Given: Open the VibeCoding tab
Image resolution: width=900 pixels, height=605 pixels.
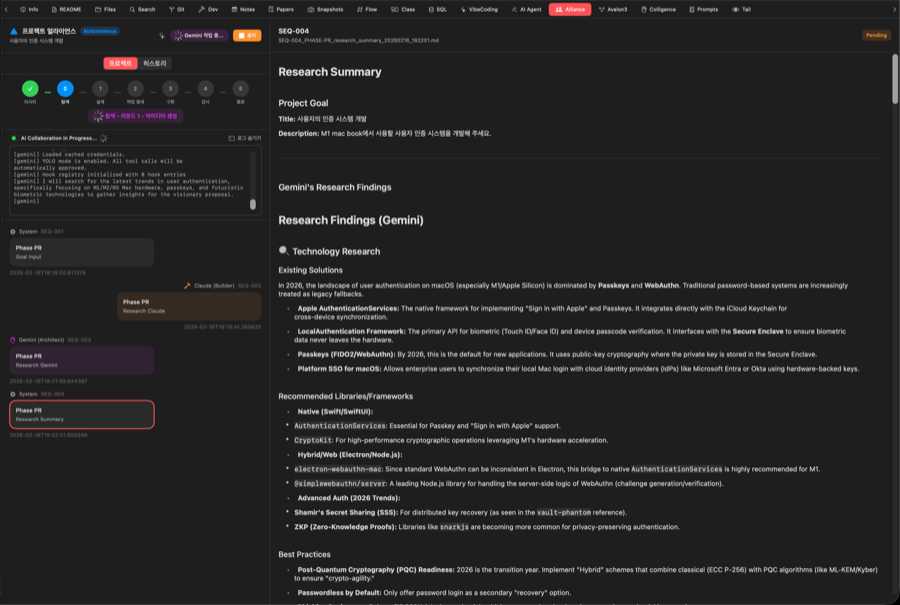Looking at the screenshot, I should (476, 9).
